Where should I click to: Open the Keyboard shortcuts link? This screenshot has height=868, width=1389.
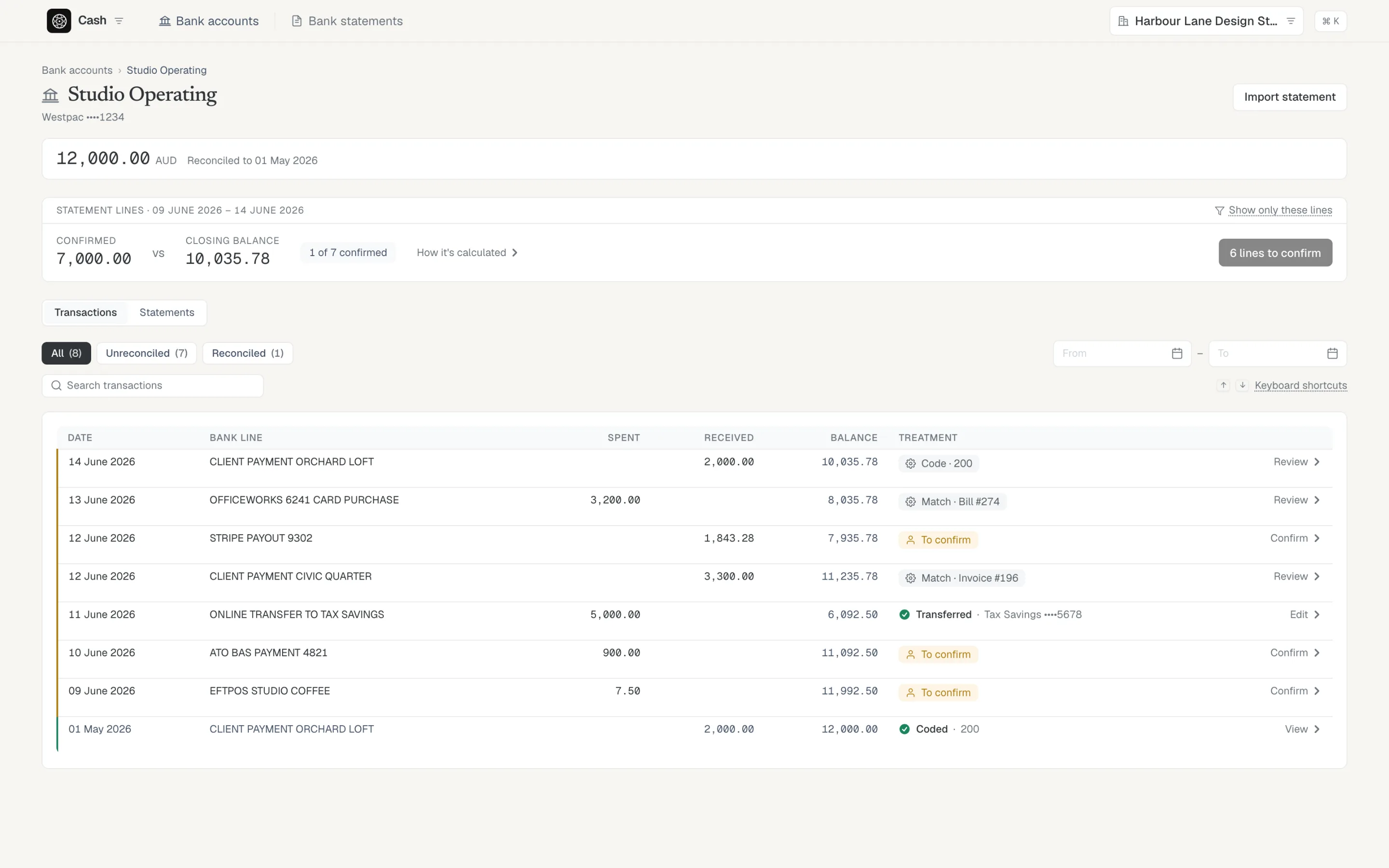1300,385
